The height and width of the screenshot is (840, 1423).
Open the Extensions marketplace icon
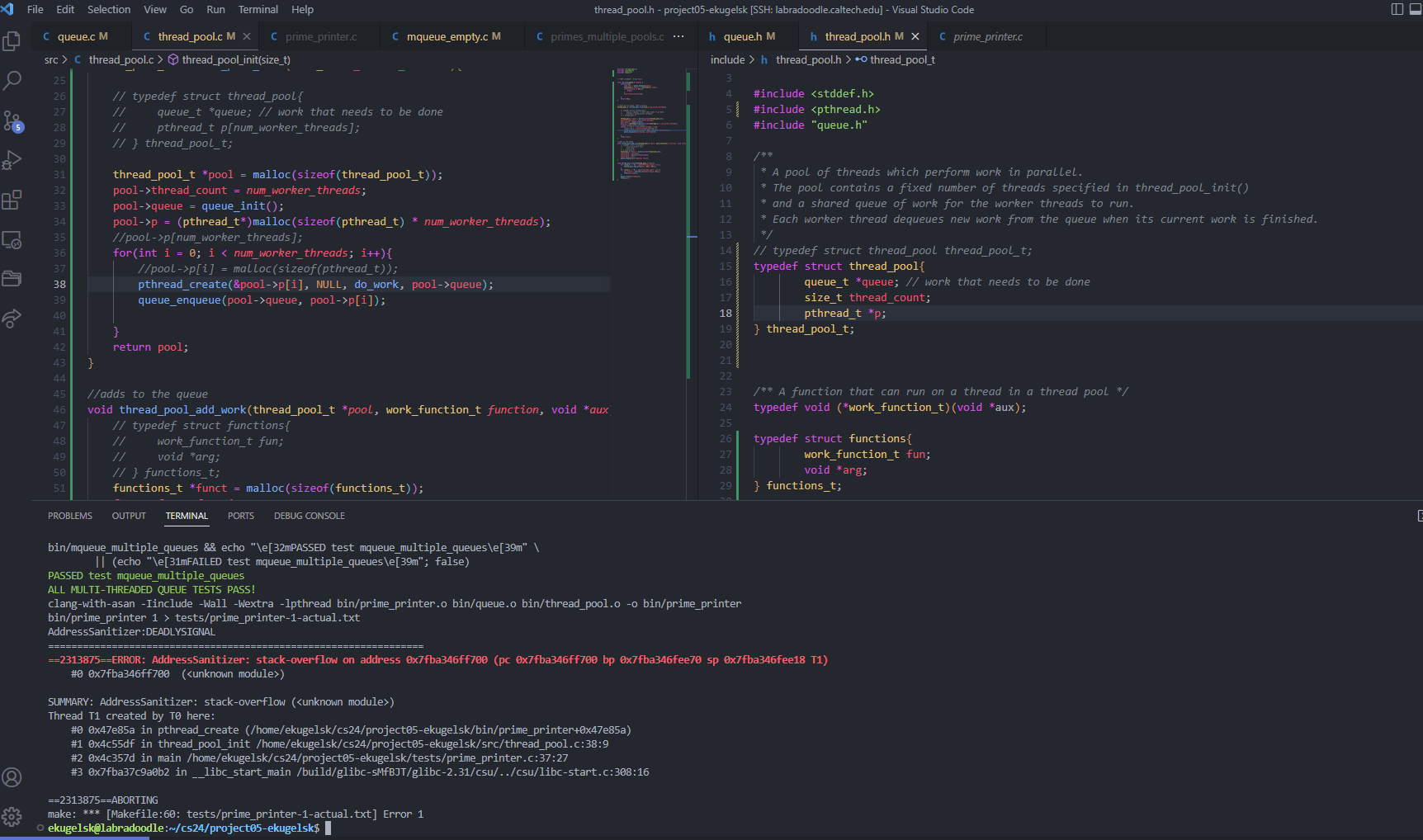click(12, 200)
